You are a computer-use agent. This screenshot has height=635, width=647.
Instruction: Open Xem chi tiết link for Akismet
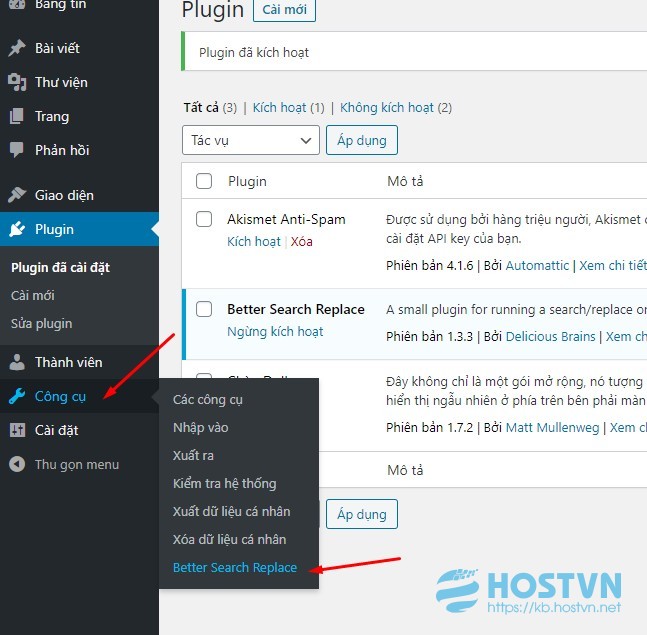(613, 265)
